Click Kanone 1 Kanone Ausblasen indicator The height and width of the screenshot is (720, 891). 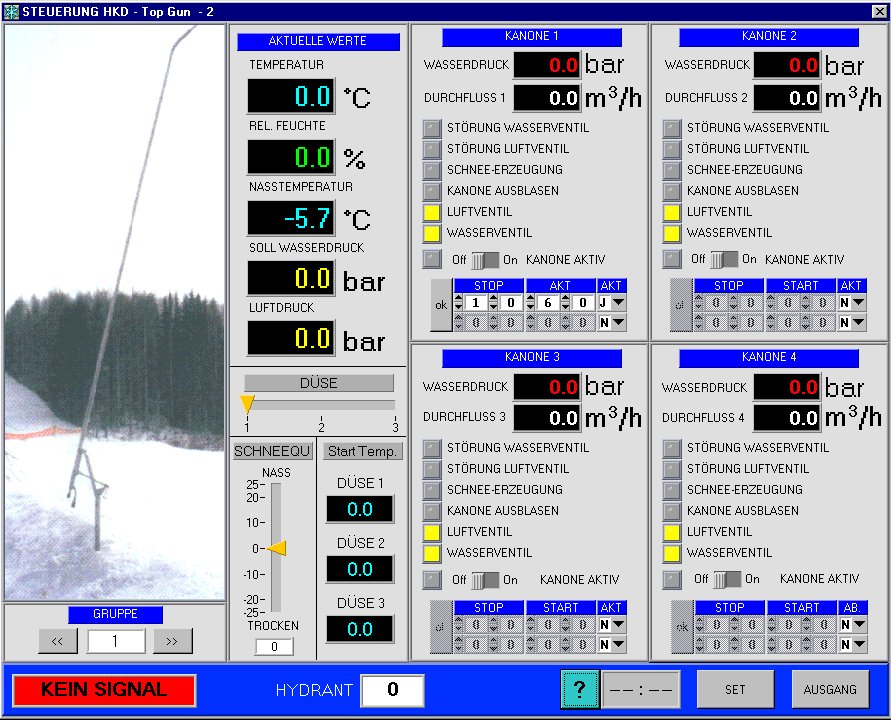click(432, 191)
